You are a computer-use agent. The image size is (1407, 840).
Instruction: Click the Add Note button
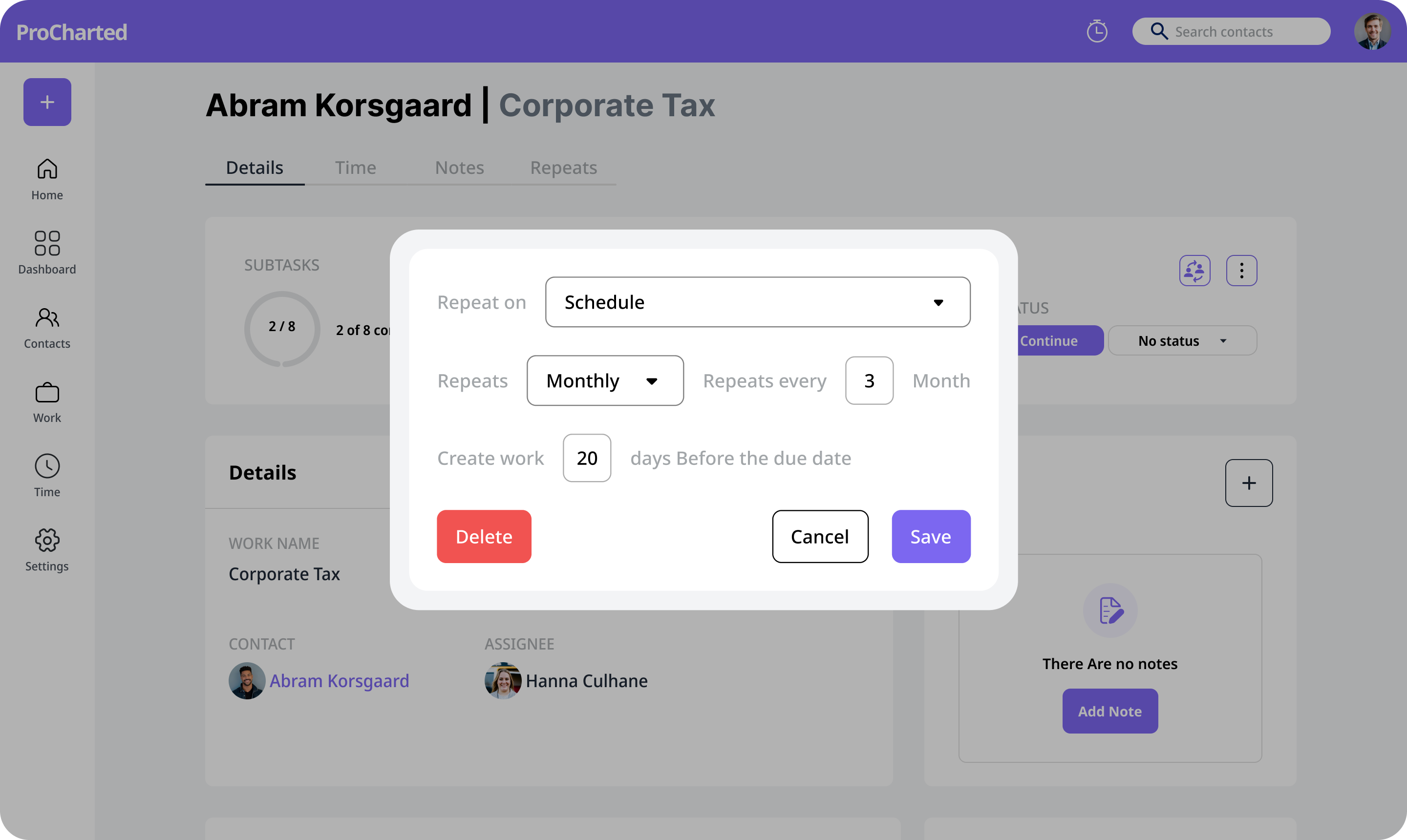pyautogui.click(x=1109, y=711)
